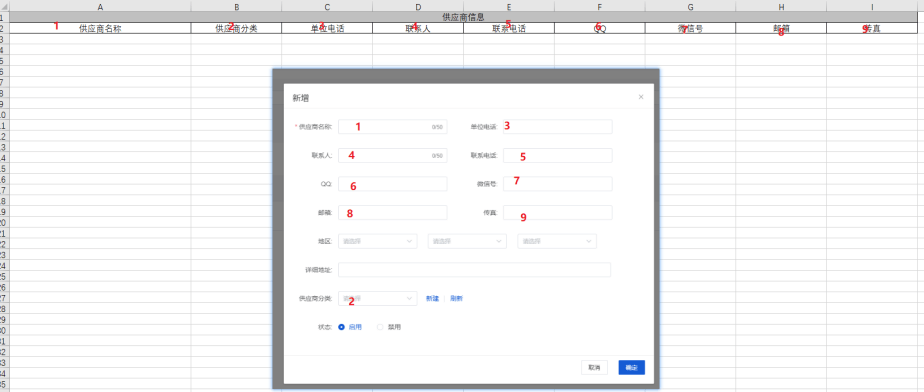Select the 联系电话 header cell in row 2

[509, 28]
